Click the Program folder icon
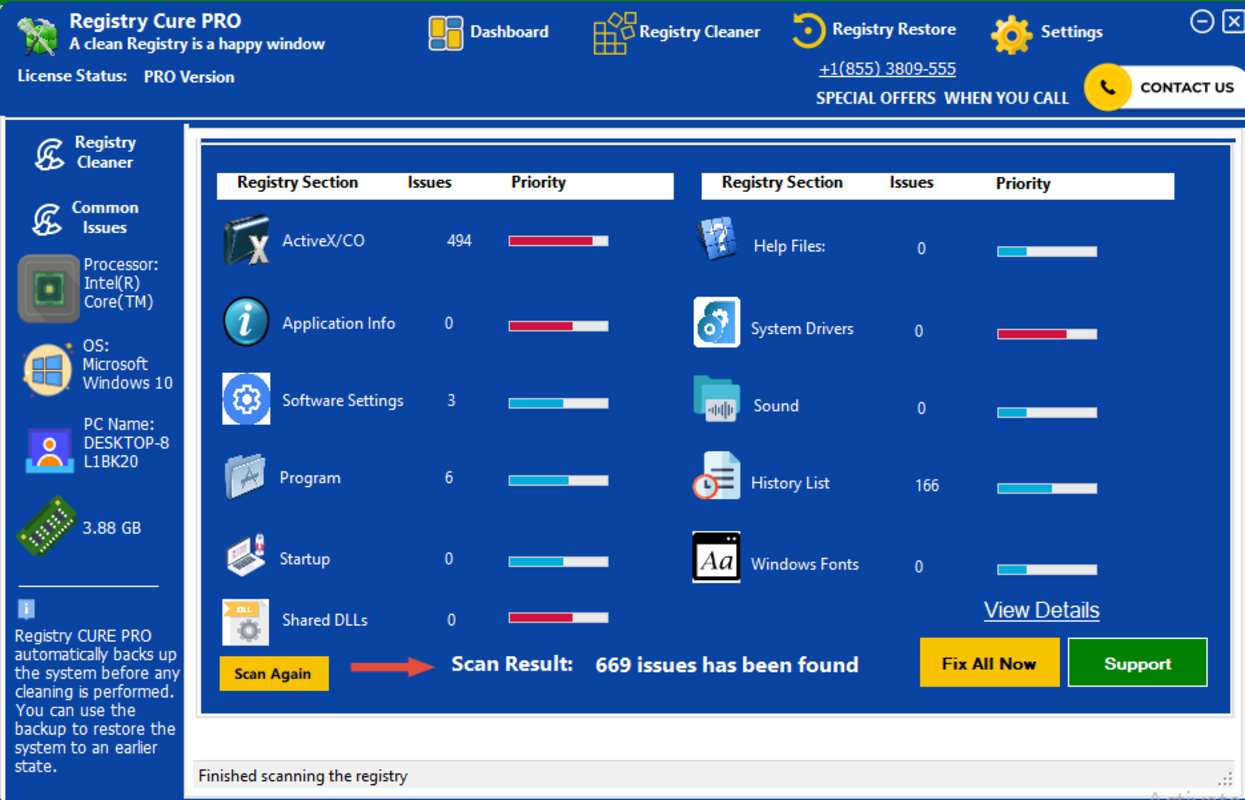Viewport: 1245px width, 800px height. click(x=245, y=478)
